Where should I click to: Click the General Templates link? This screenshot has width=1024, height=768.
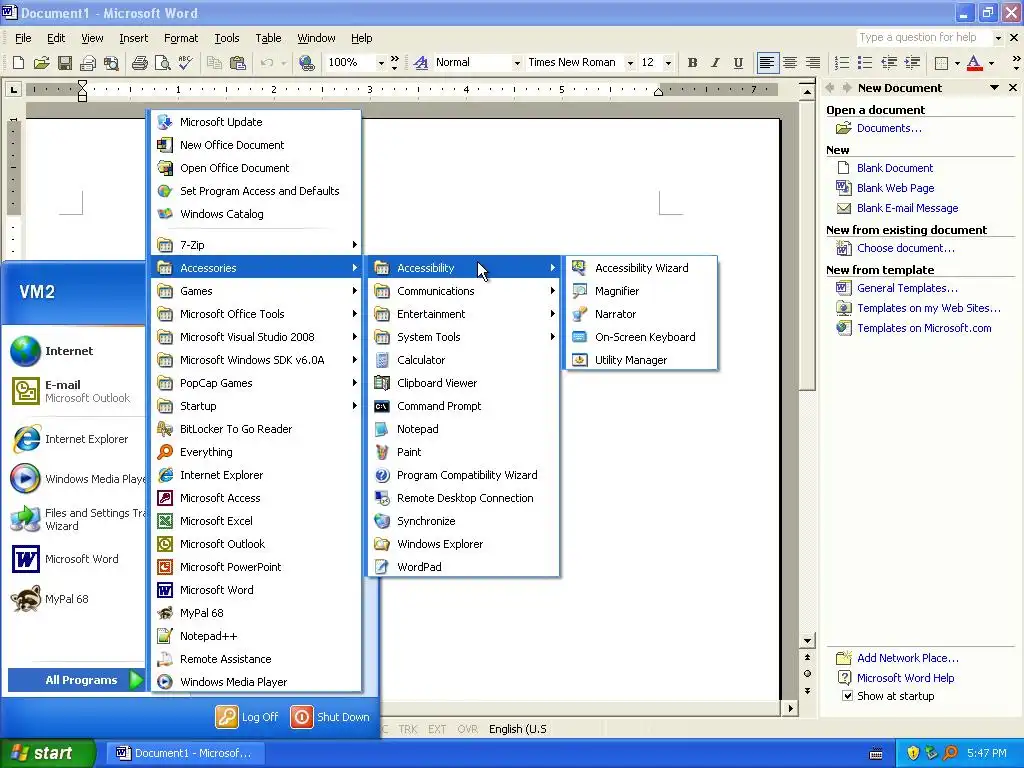point(907,288)
